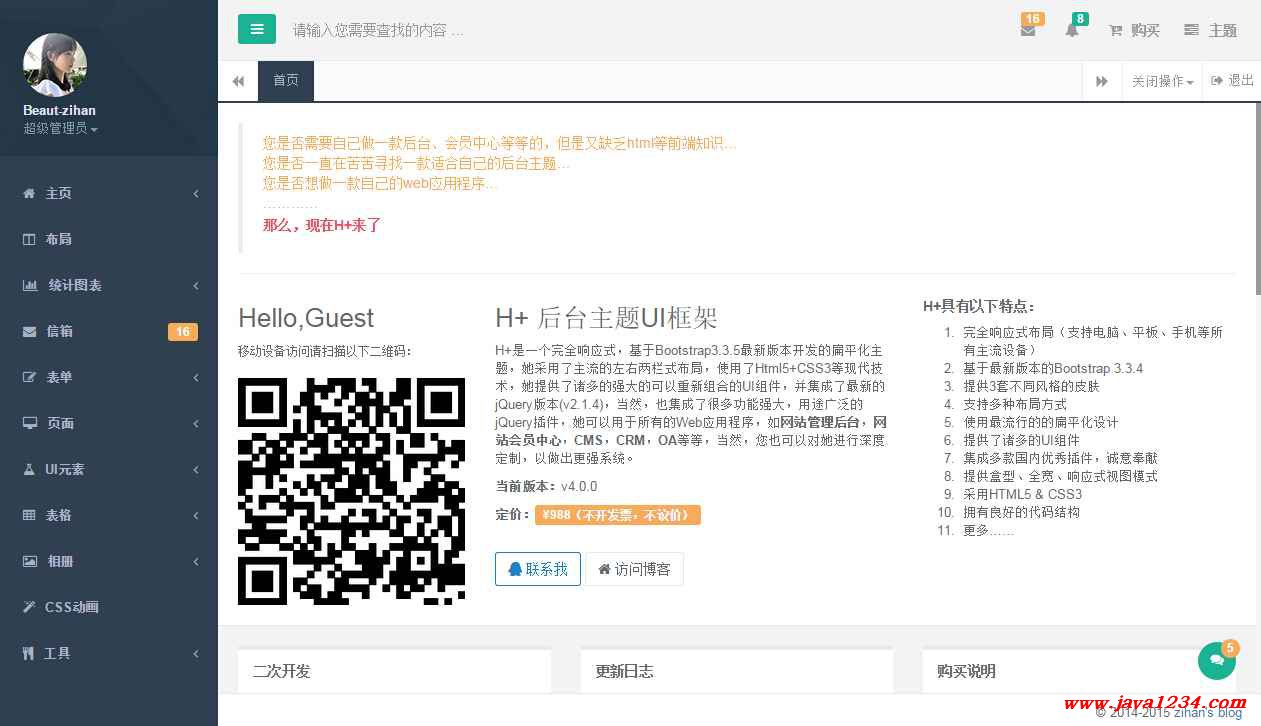Click the 联系我 button
The image size is (1261, 726).
coord(538,569)
